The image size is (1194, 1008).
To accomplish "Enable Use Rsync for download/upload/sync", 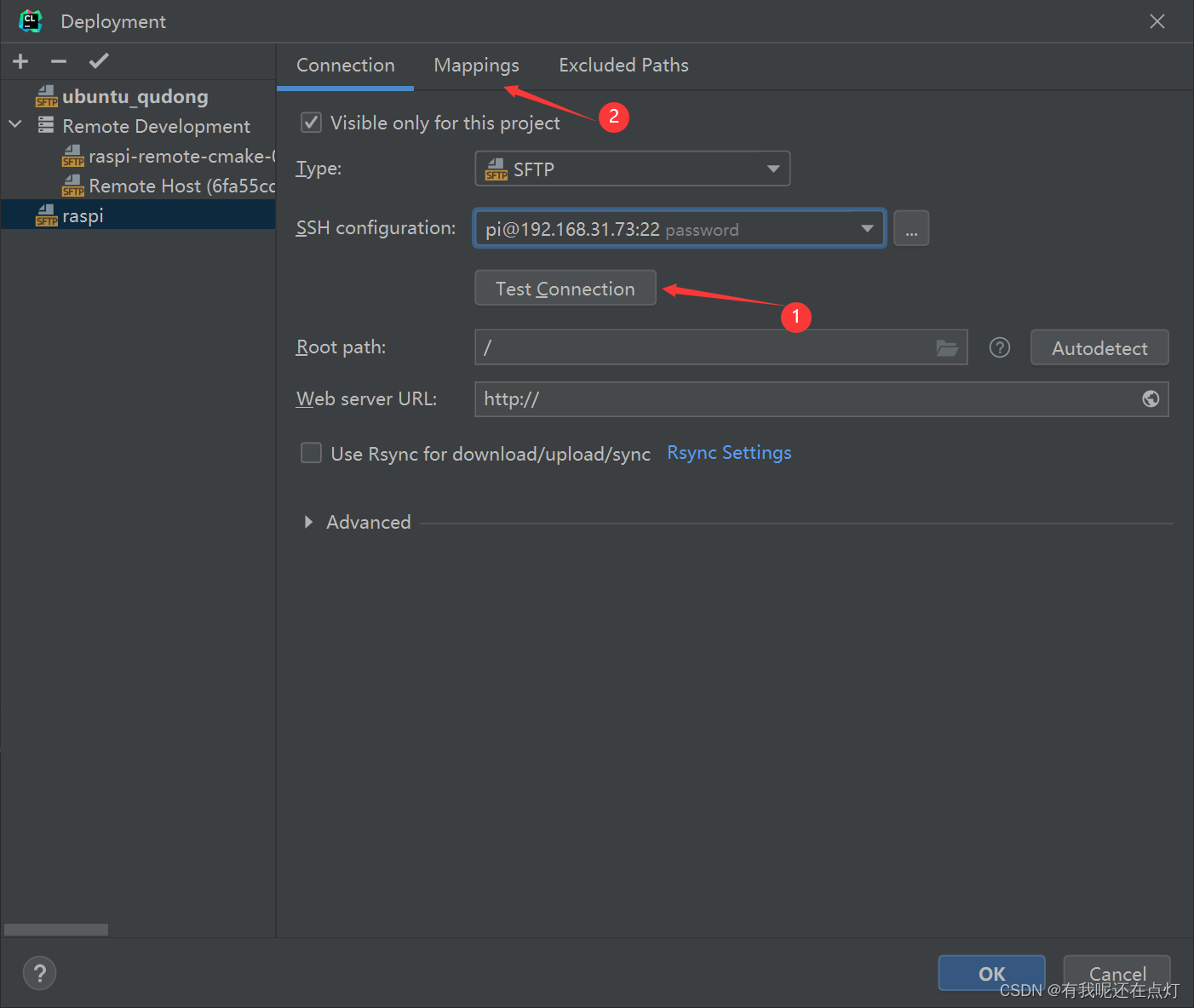I will click(x=311, y=453).
